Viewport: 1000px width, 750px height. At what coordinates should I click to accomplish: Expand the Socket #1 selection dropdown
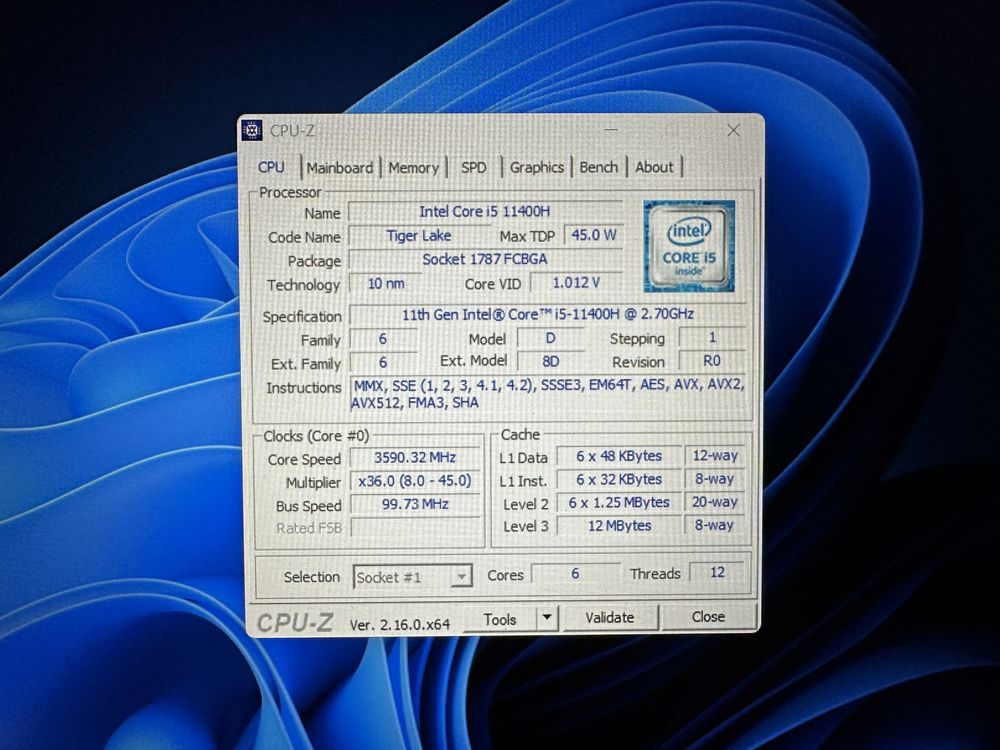coord(461,577)
